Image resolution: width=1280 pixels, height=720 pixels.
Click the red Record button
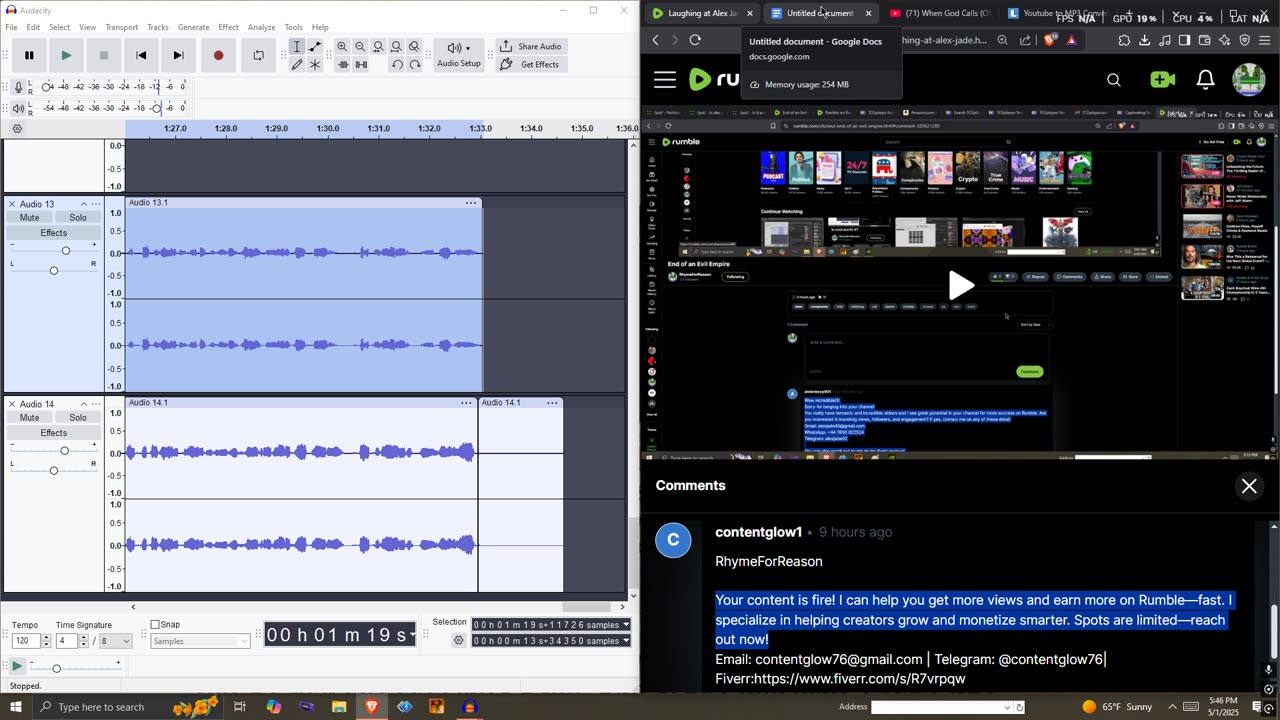pyautogui.click(x=218, y=55)
